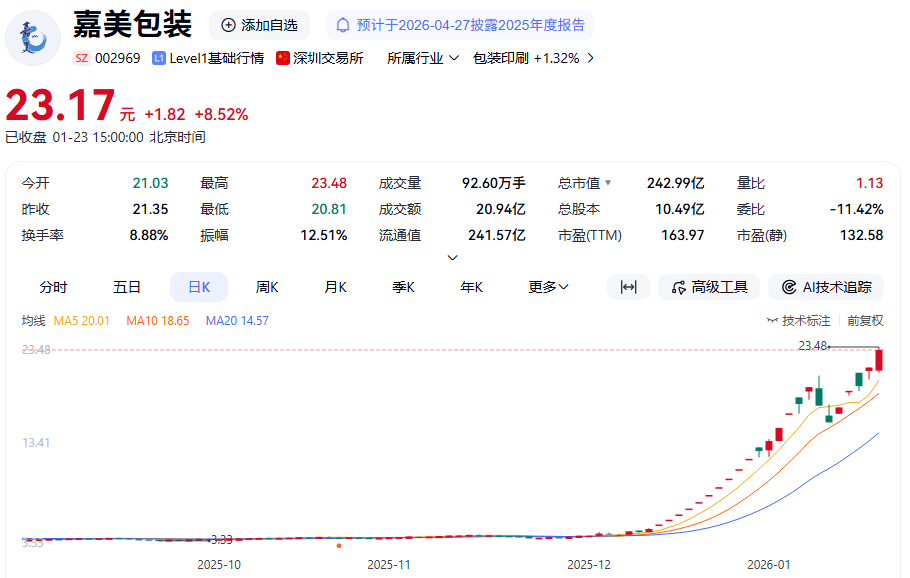Switch to the 分时 chart tab

53,287
